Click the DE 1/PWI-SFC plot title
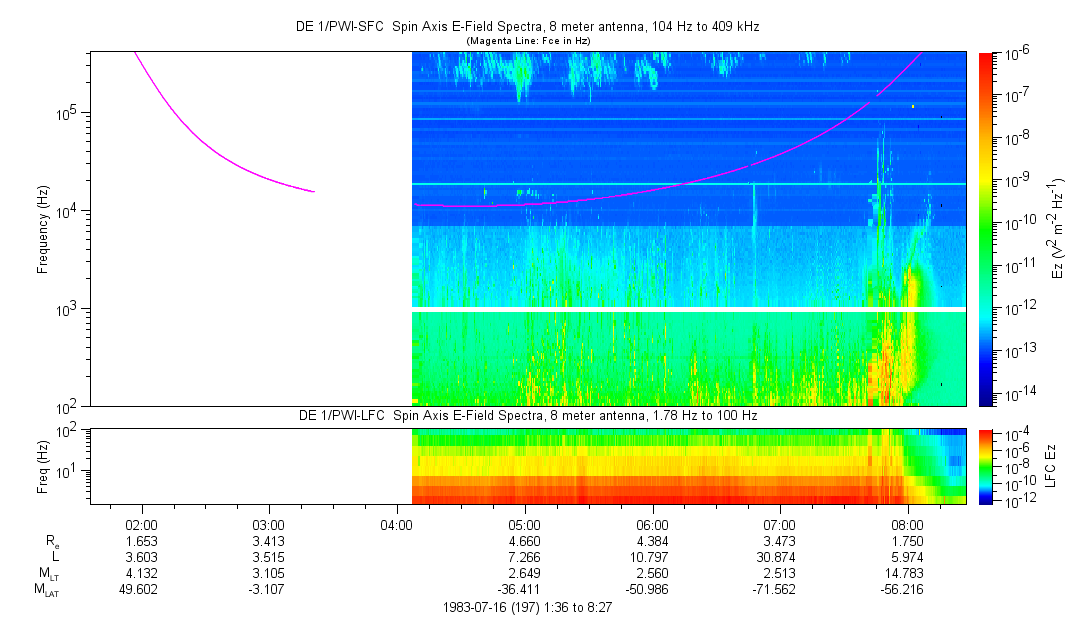 [527, 27]
